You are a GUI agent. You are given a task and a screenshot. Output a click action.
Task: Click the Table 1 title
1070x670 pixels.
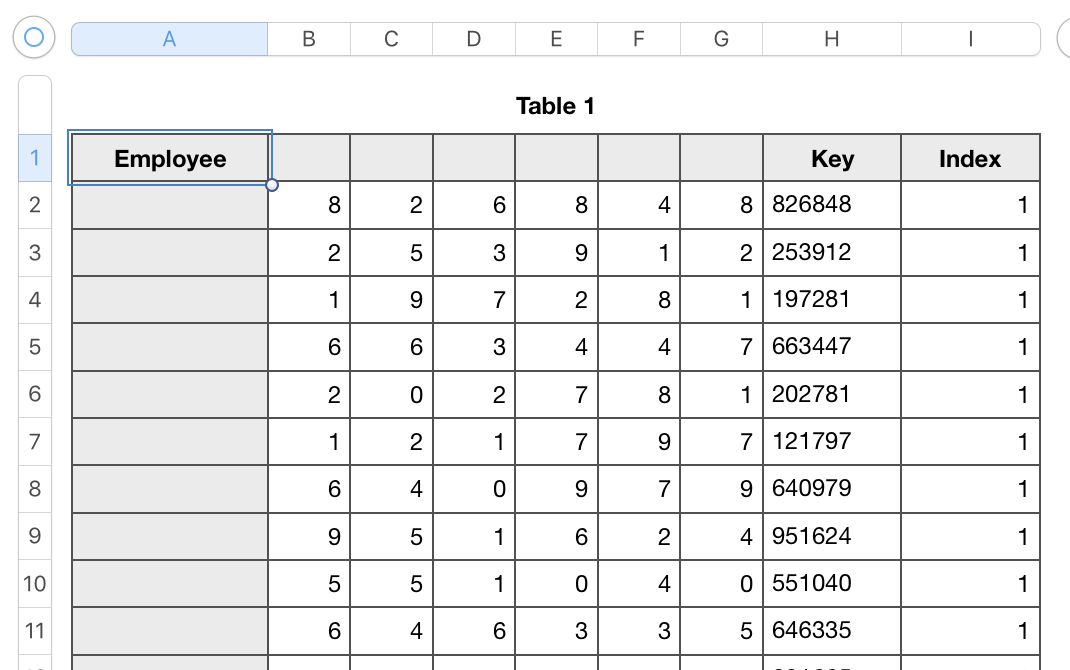pyautogui.click(x=555, y=106)
